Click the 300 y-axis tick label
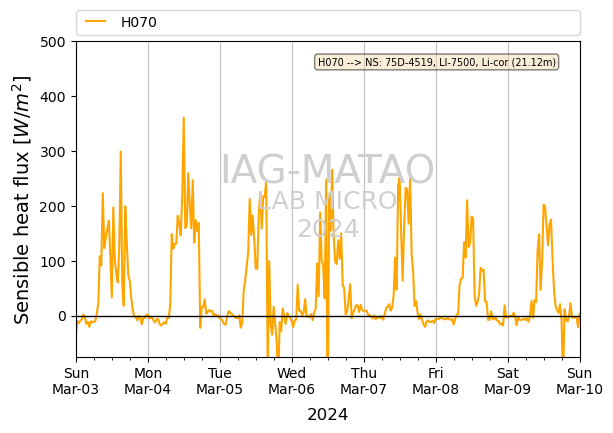Image resolution: width=613 pixels, height=433 pixels. pos(53,152)
